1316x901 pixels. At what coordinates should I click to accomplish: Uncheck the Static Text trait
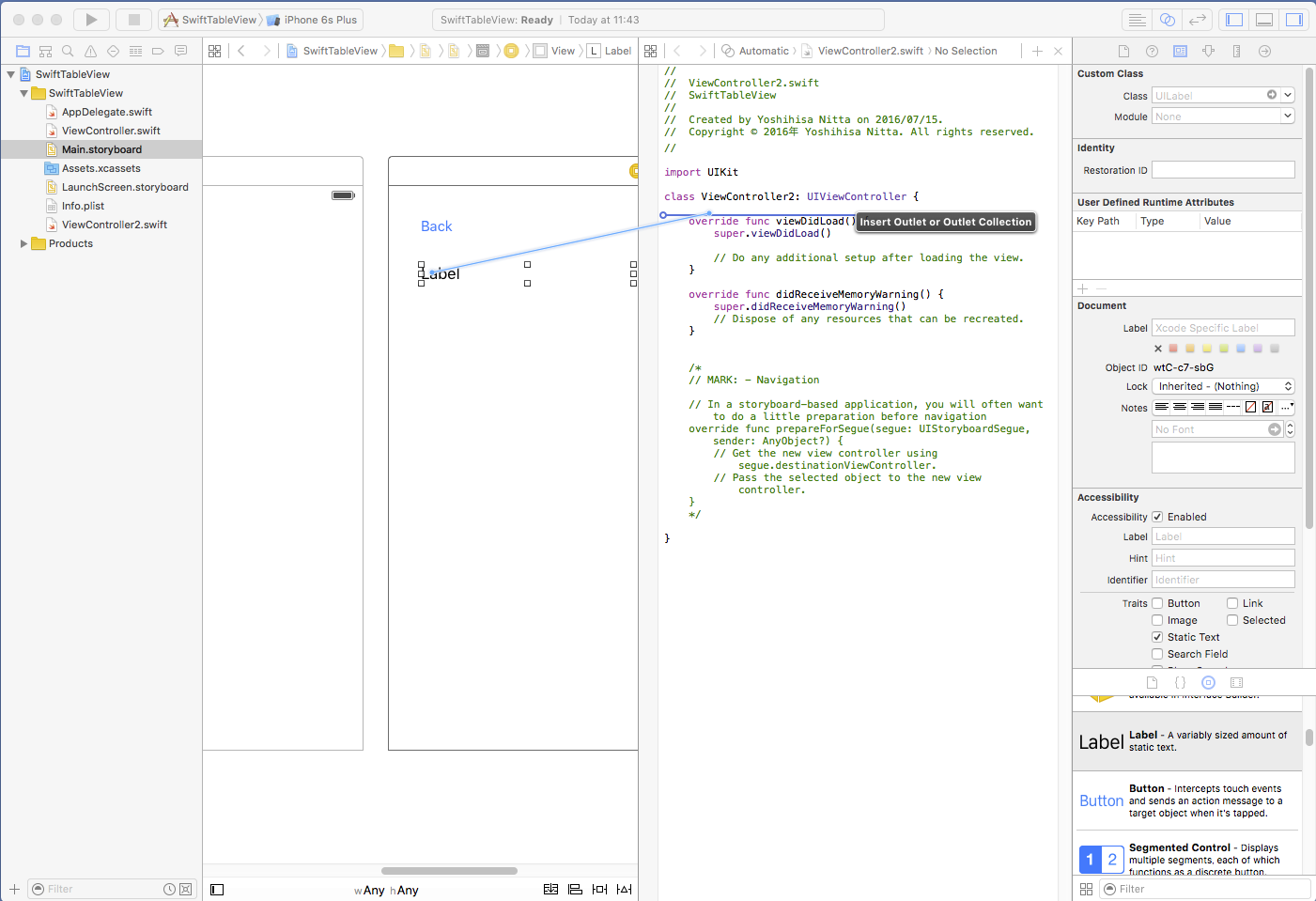pos(1157,637)
